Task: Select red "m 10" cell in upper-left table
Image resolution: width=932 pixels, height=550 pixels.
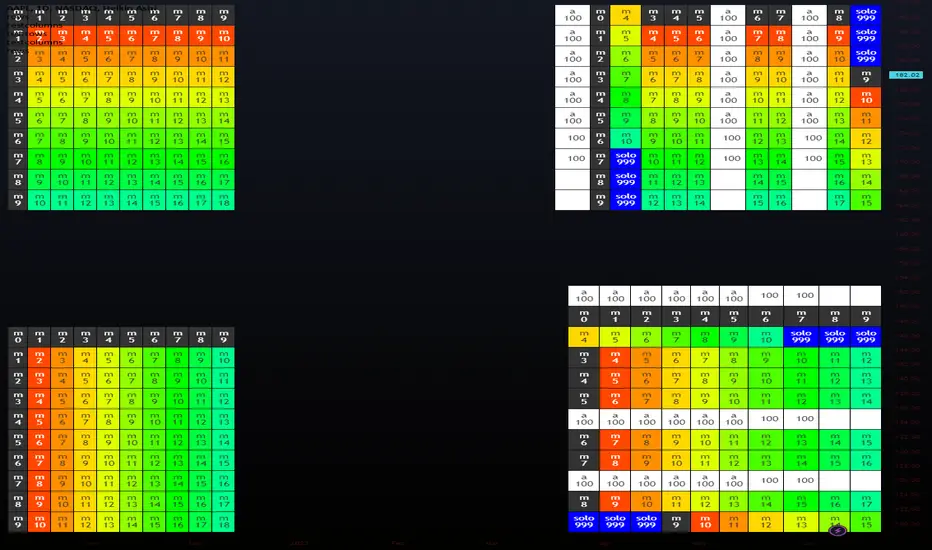Action: pyautogui.click(x=223, y=36)
